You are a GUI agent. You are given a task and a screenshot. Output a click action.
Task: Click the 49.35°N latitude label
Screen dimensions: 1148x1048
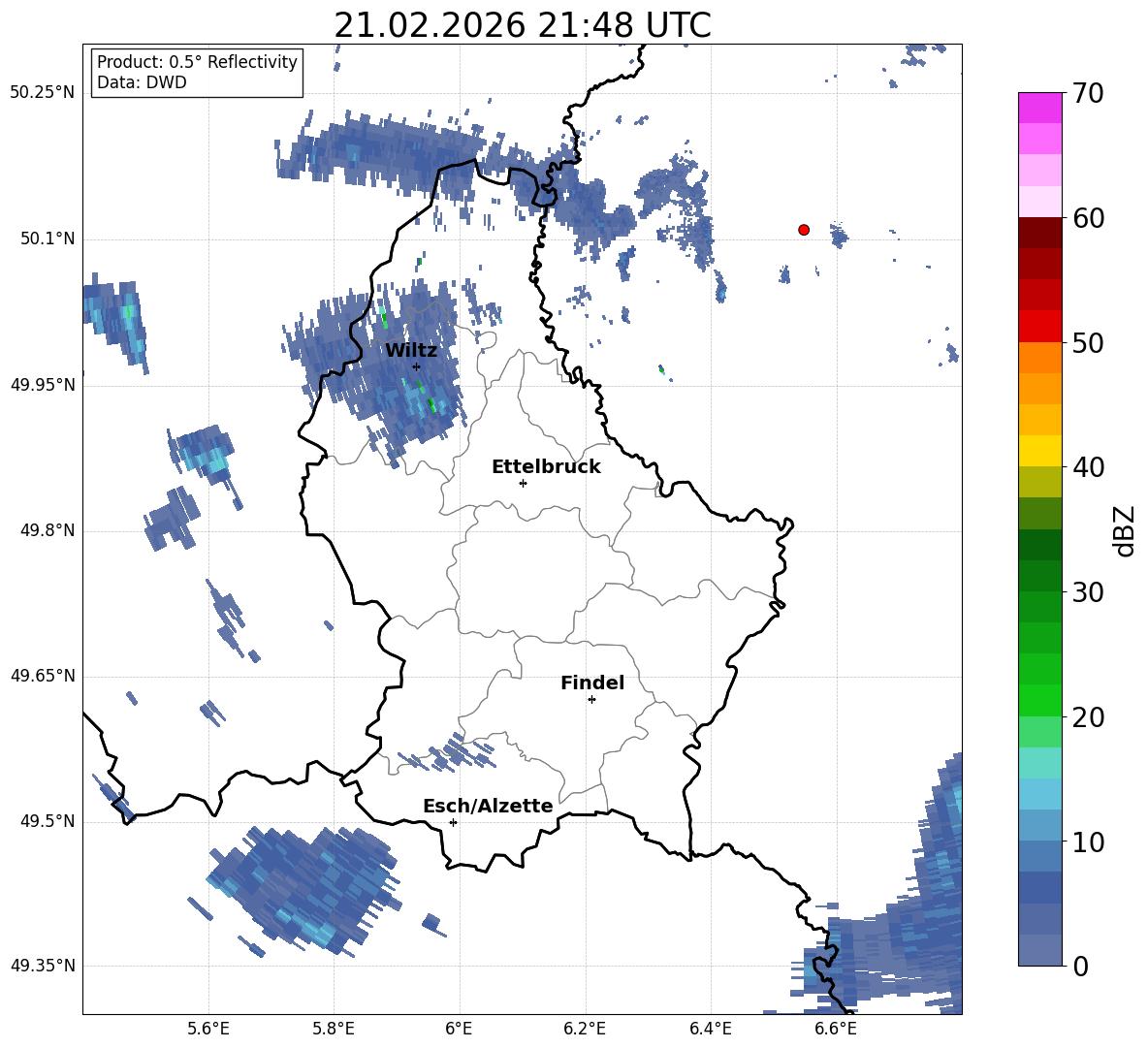[43, 966]
